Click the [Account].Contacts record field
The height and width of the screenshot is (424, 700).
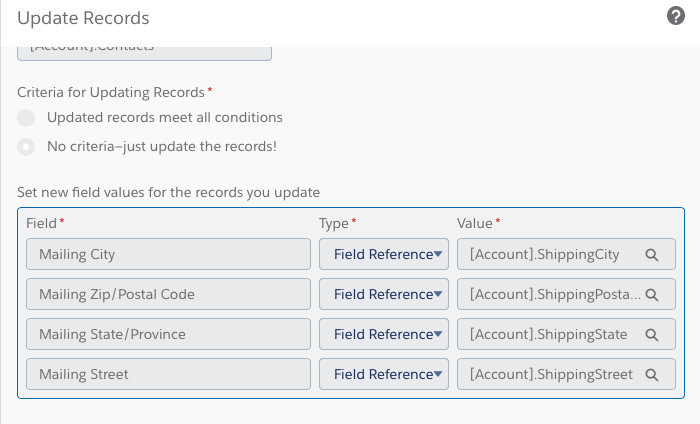[x=144, y=52]
